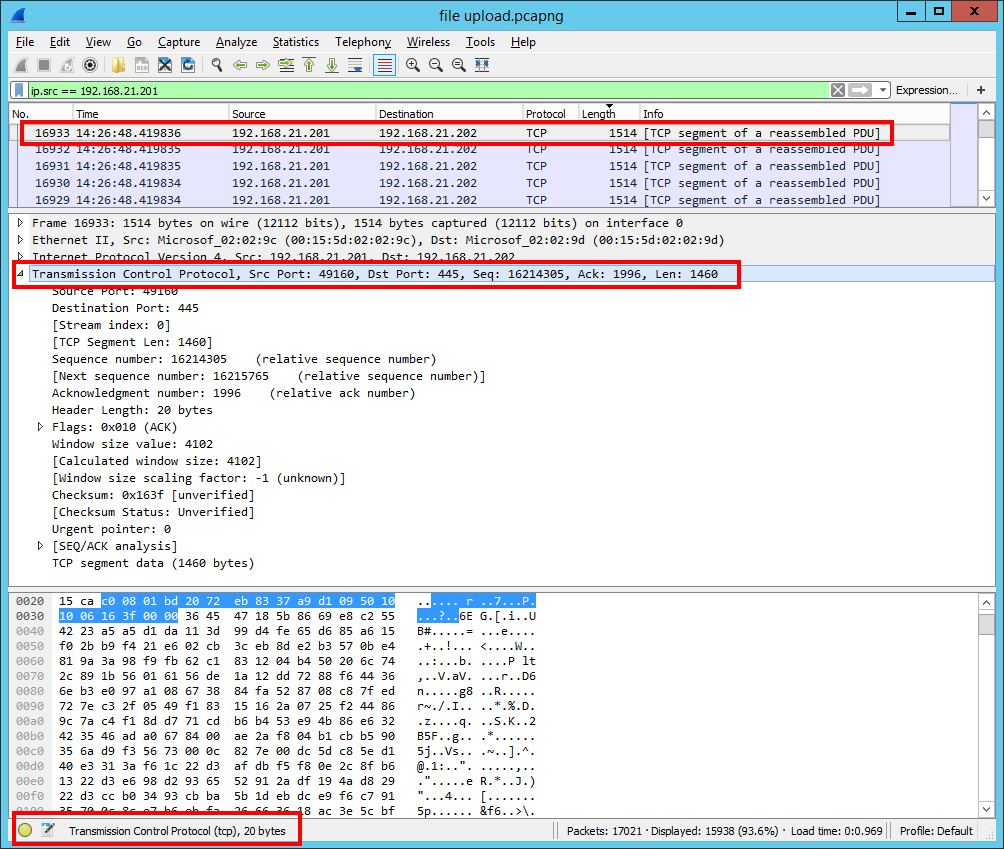The image size is (1004, 849).
Task: Expand the Flags: 0x010 (ACK) node
Action: pyautogui.click(x=40, y=427)
